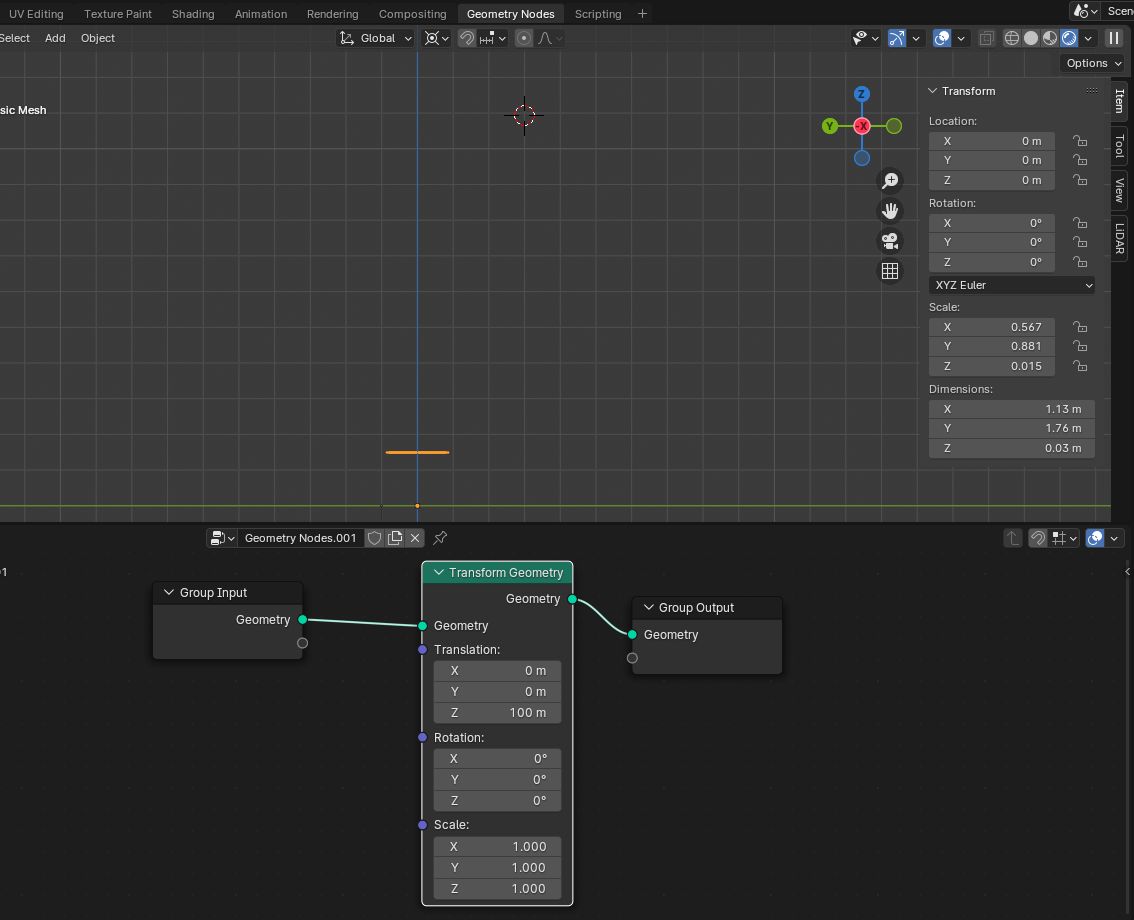Screen dimensions: 1134x920
Task: Click the Z axis on navigation gizmo
Action: (x=861, y=94)
